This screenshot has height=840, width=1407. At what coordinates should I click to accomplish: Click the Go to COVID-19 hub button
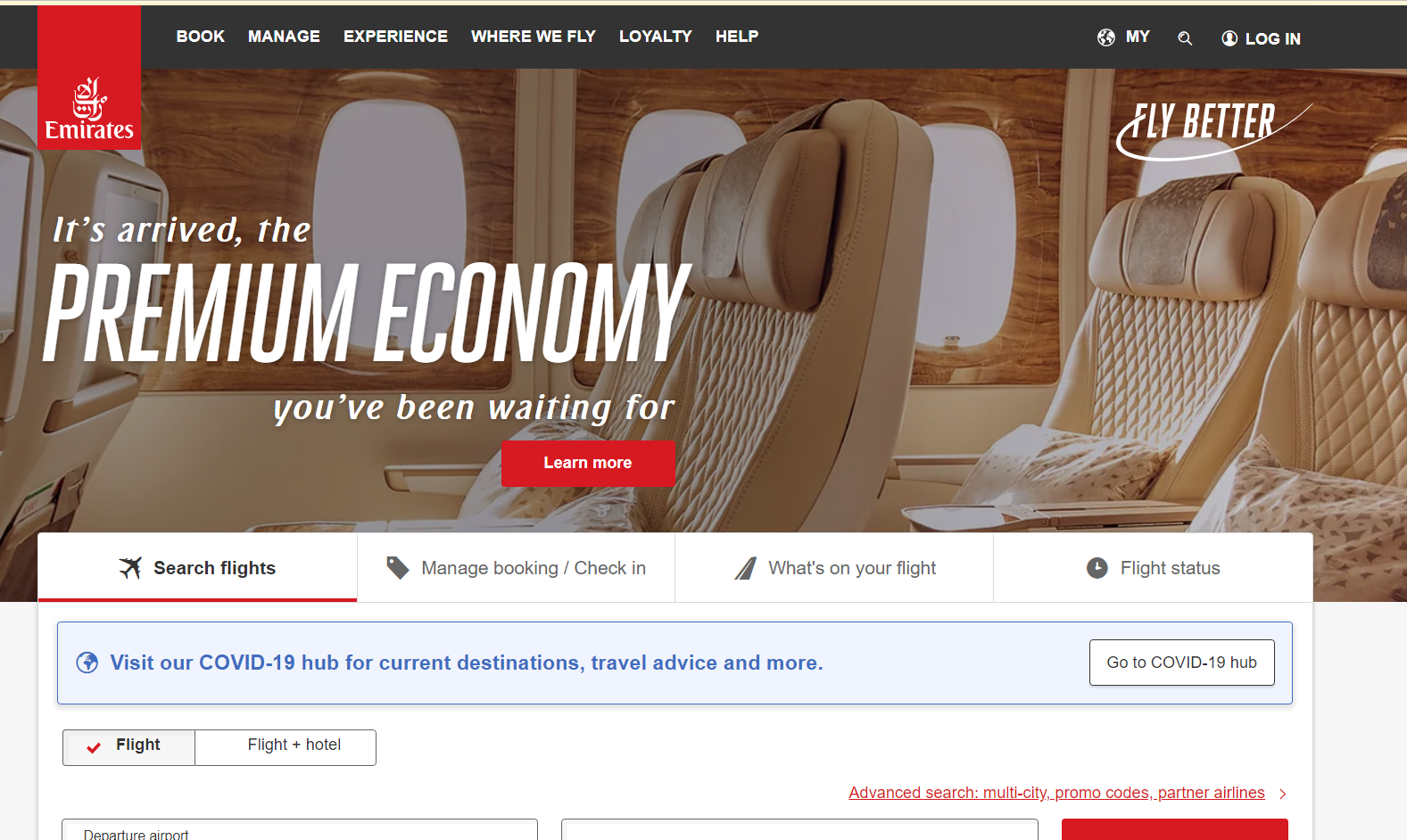pos(1182,663)
